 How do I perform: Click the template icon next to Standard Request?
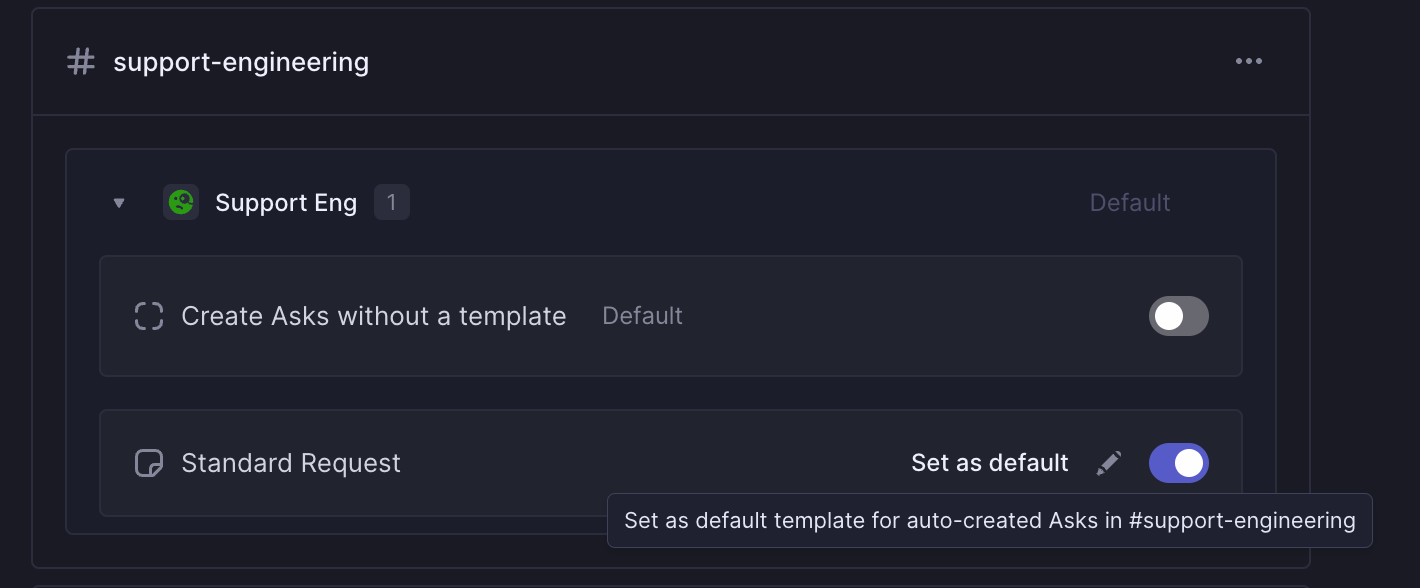[148, 463]
